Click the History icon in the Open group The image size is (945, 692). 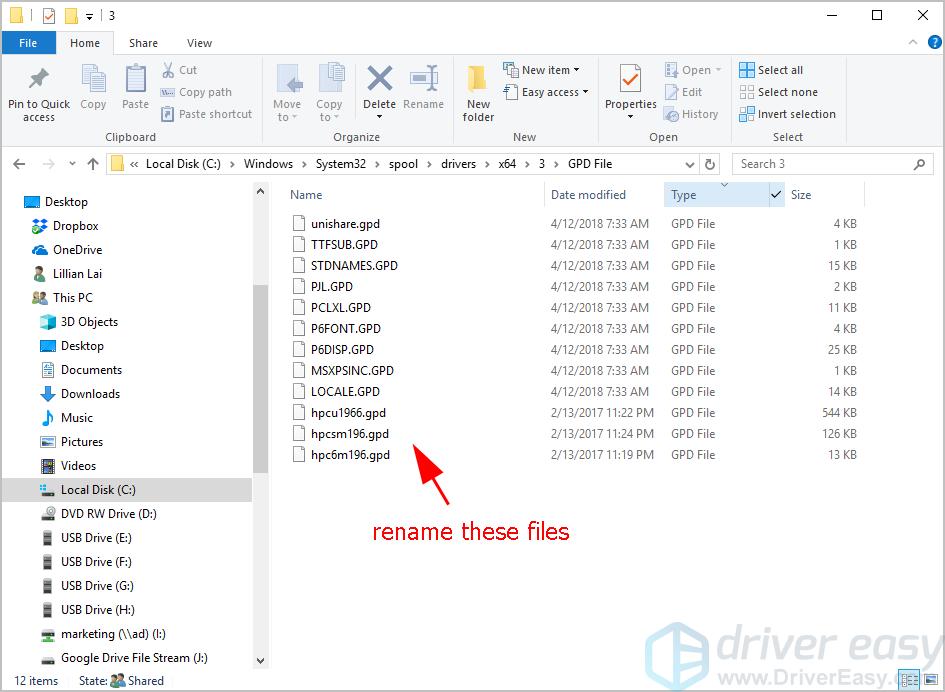click(x=693, y=113)
